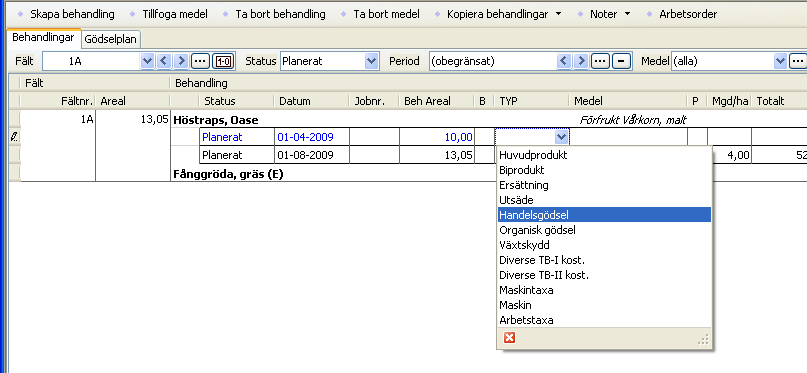Click date cell 01-08-2009
Viewport: 807px width, 373px height.
coord(311,155)
